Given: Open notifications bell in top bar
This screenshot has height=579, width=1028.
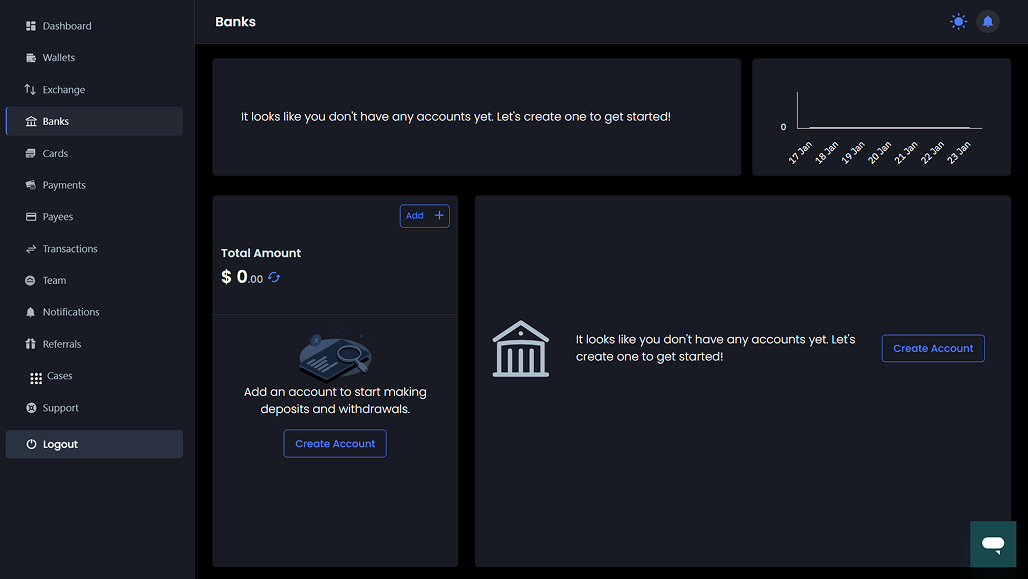Looking at the screenshot, I should (988, 22).
